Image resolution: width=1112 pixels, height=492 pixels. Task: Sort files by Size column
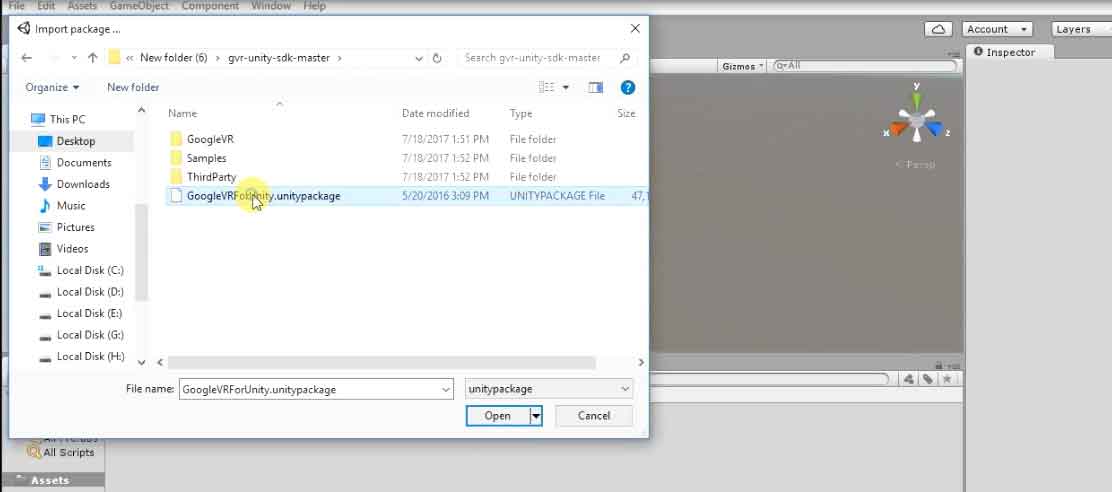click(x=626, y=113)
